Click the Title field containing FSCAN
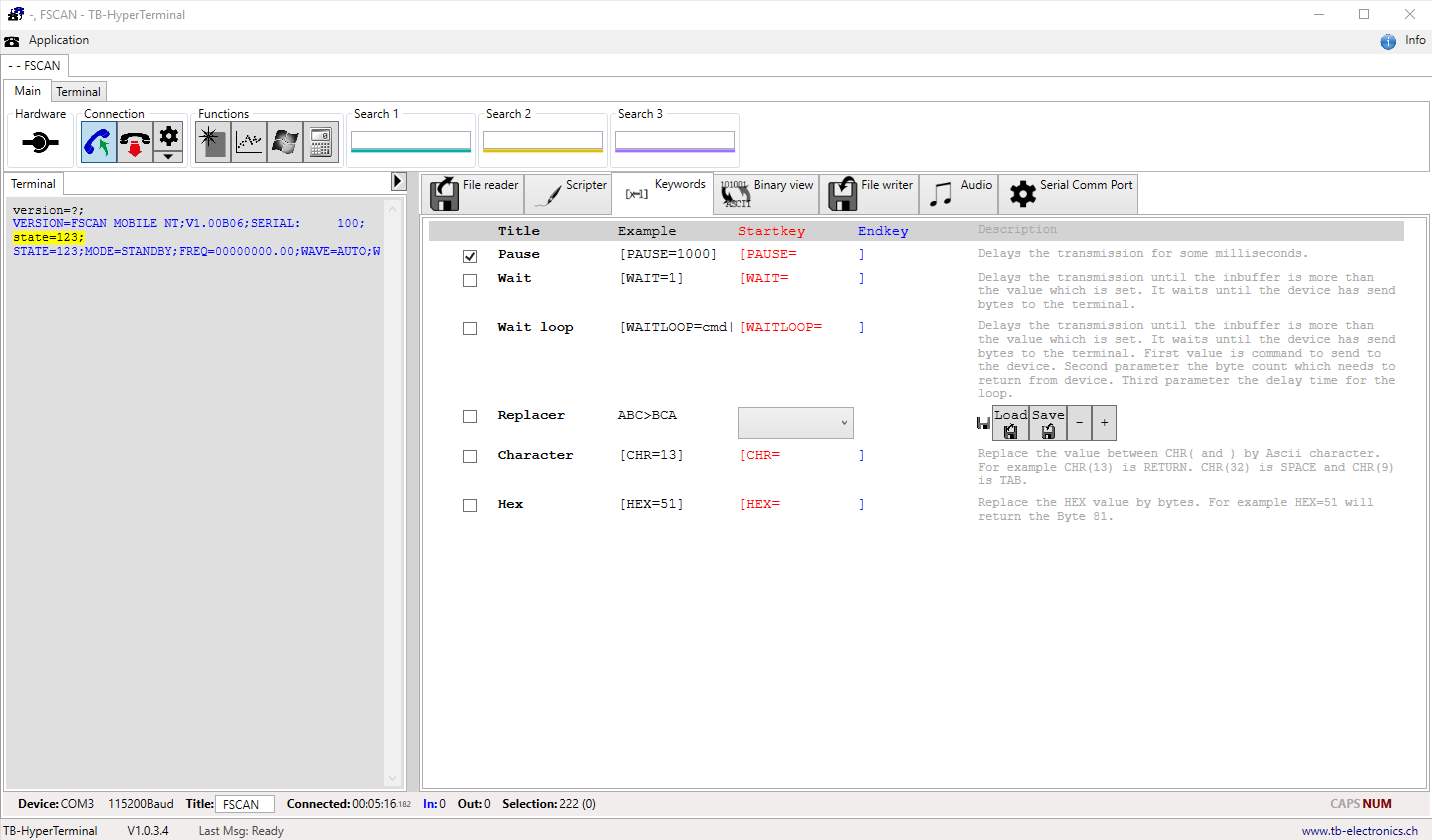 tap(244, 804)
